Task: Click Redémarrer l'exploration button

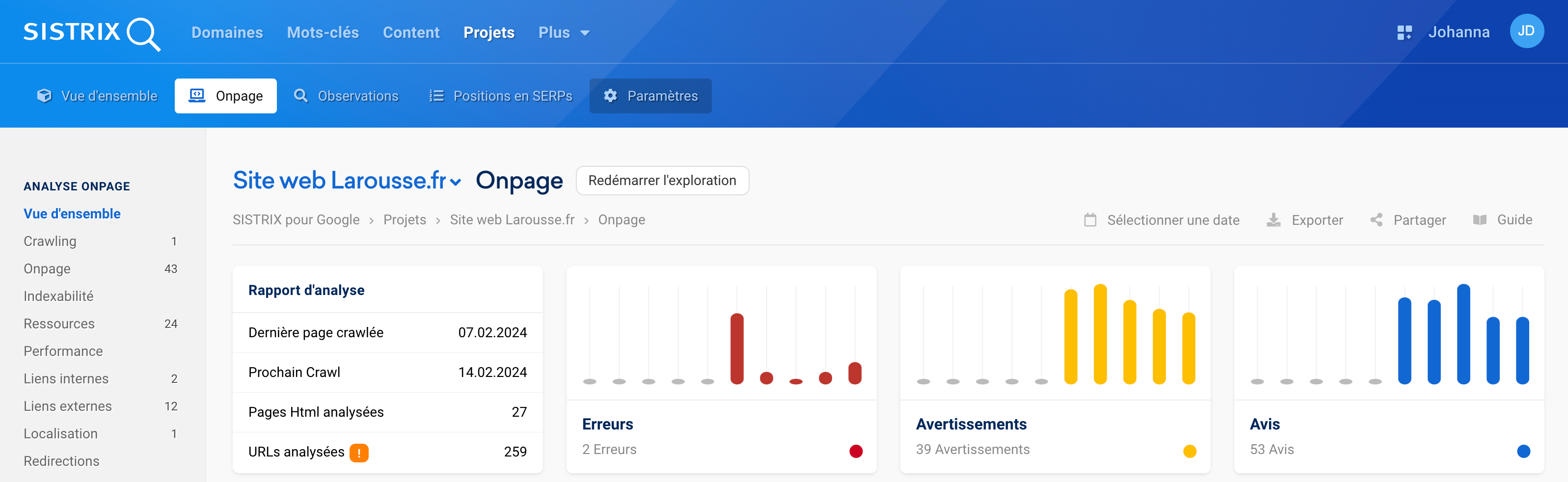Action: point(662,181)
